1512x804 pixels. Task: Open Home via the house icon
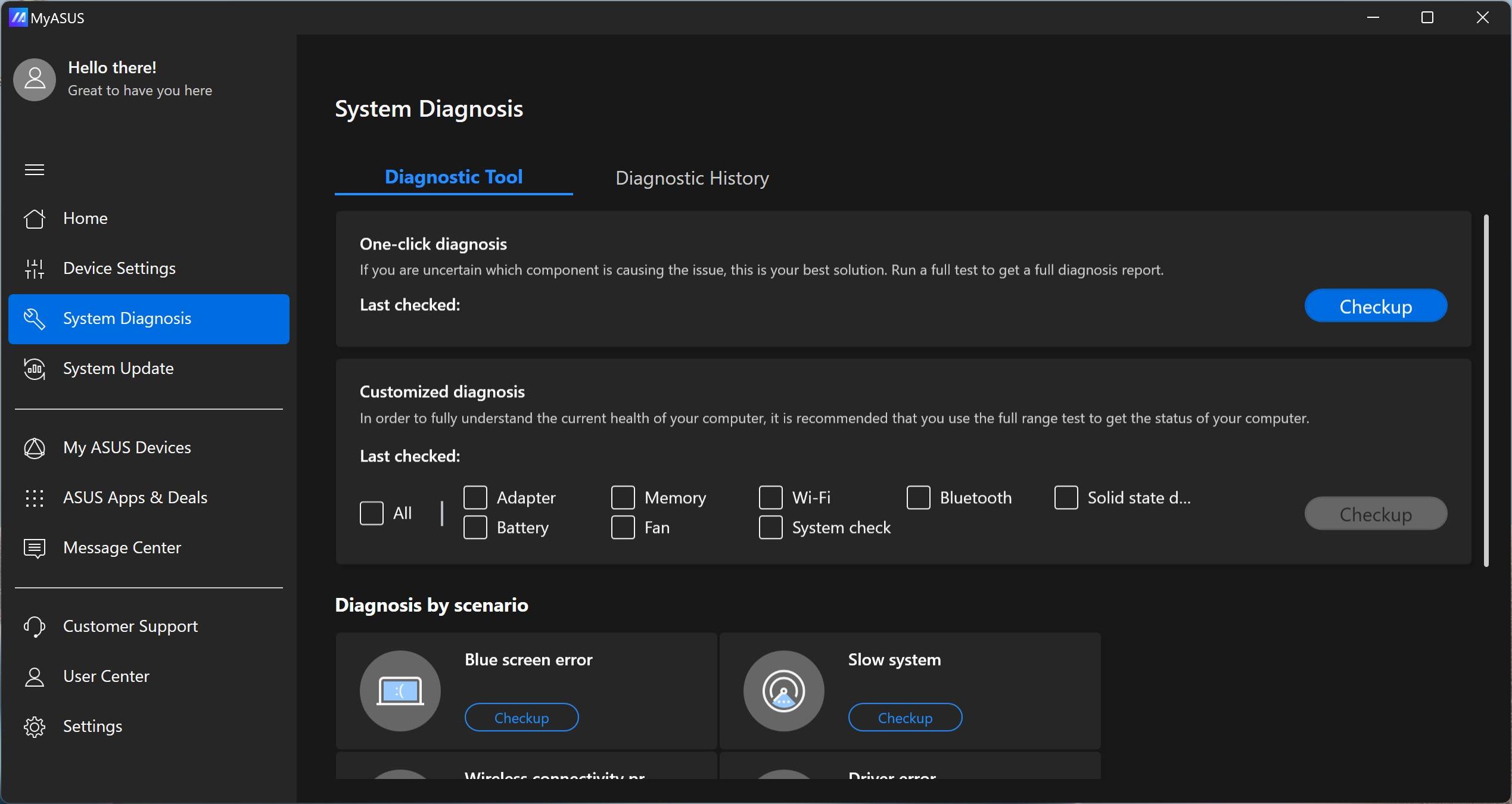[35, 219]
